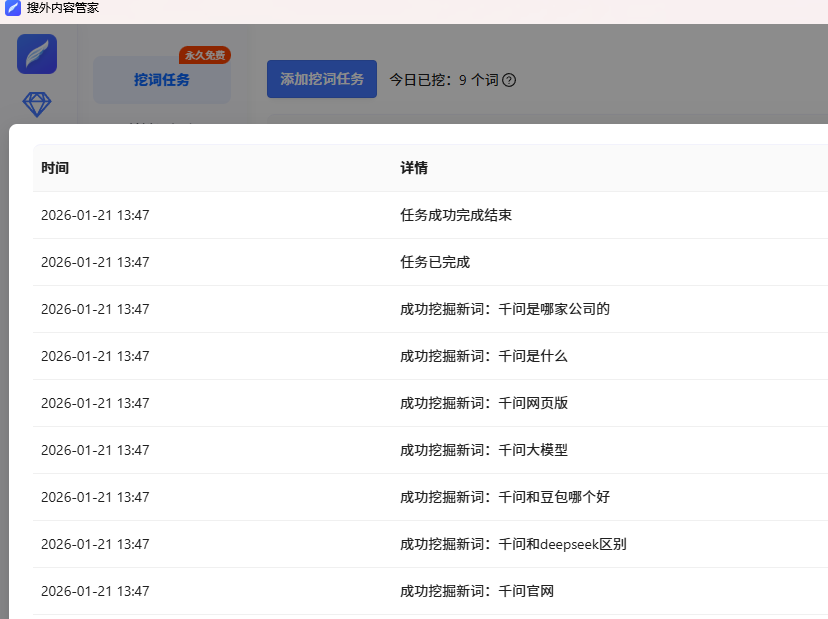Click the 详情 column header

tap(414, 168)
